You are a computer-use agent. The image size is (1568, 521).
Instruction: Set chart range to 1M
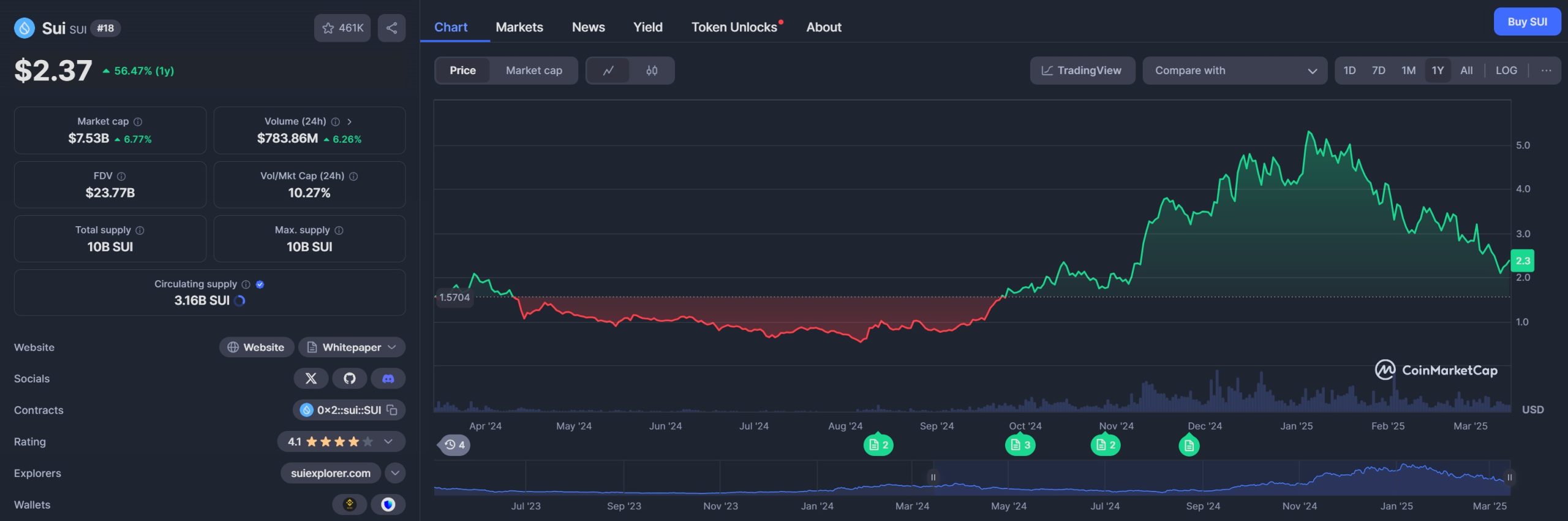click(x=1409, y=70)
